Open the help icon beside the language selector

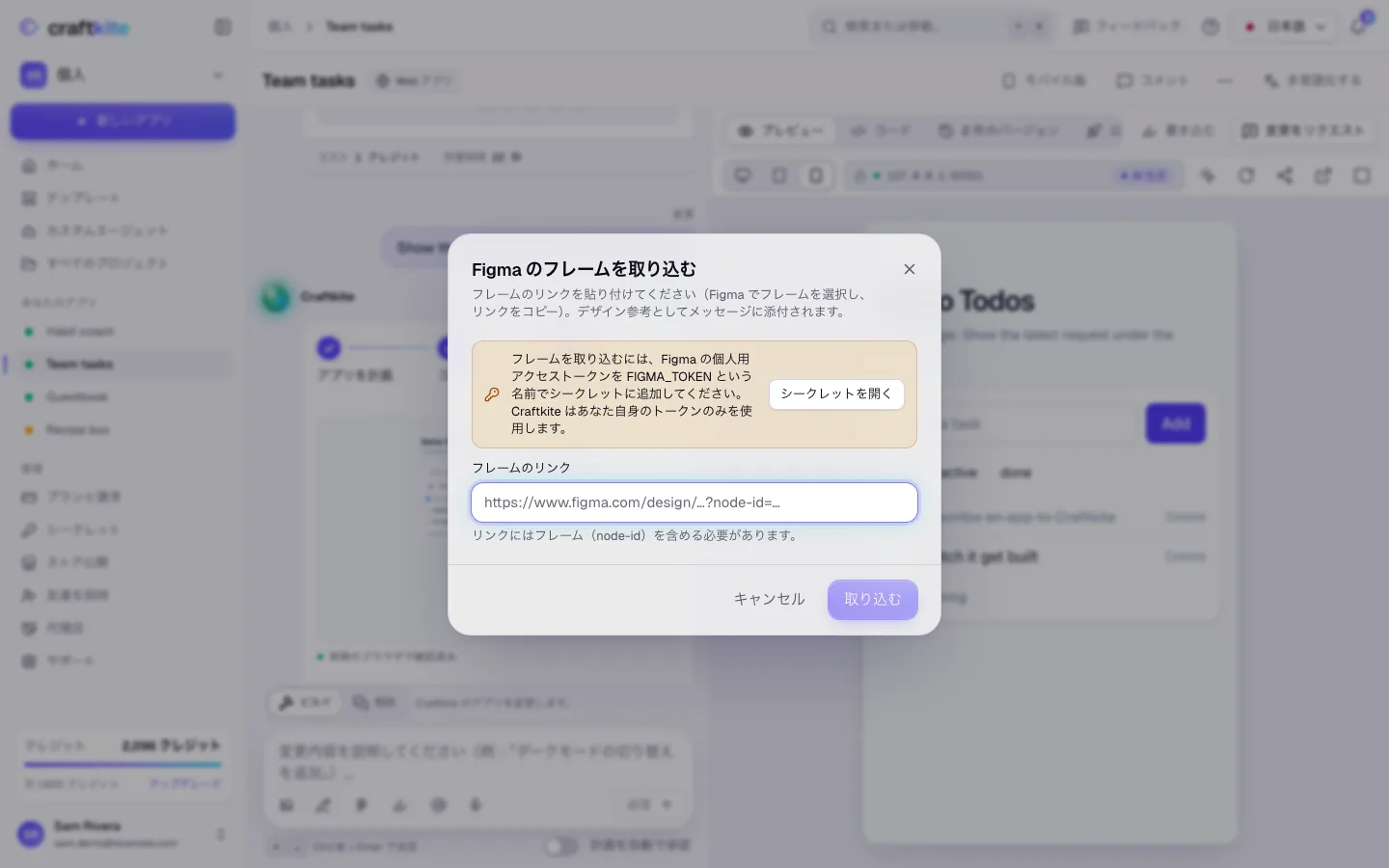1211,27
